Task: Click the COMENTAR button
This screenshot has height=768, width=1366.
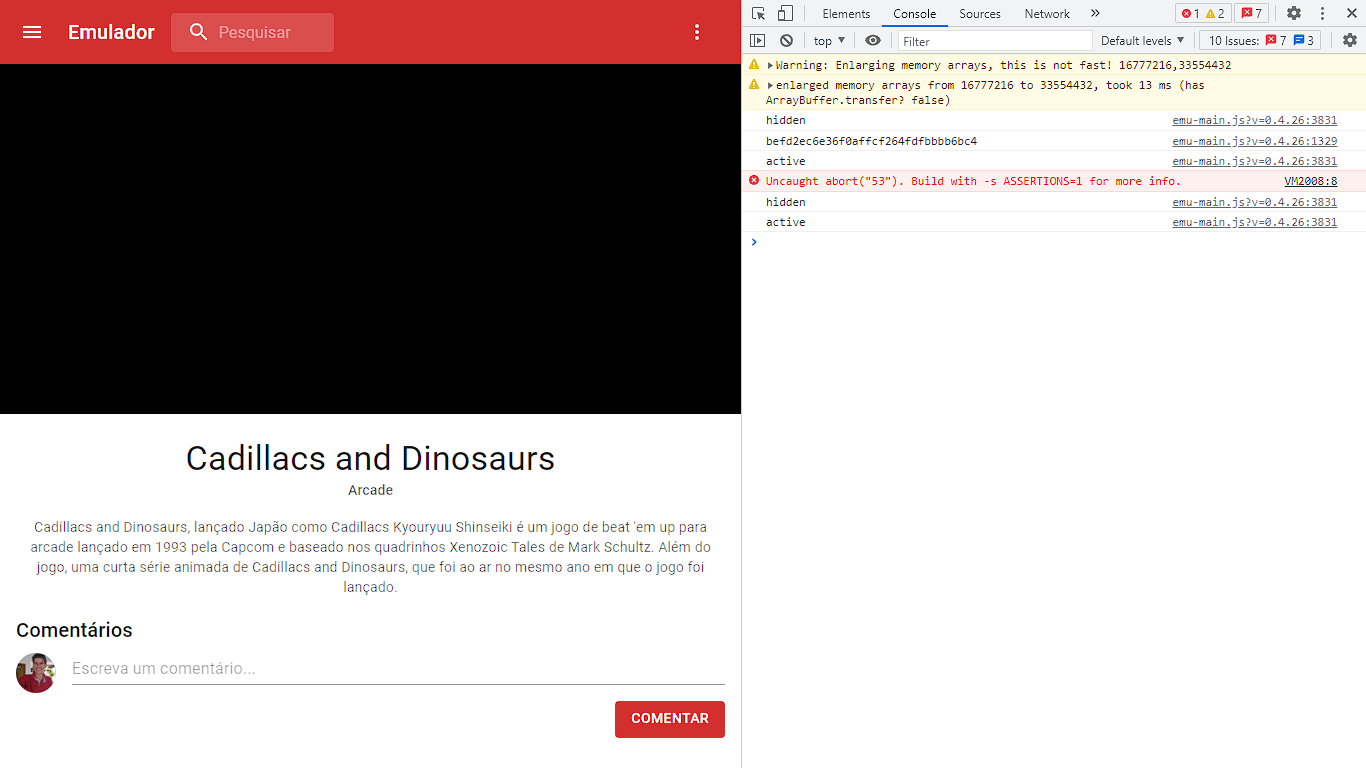Action: [669, 719]
